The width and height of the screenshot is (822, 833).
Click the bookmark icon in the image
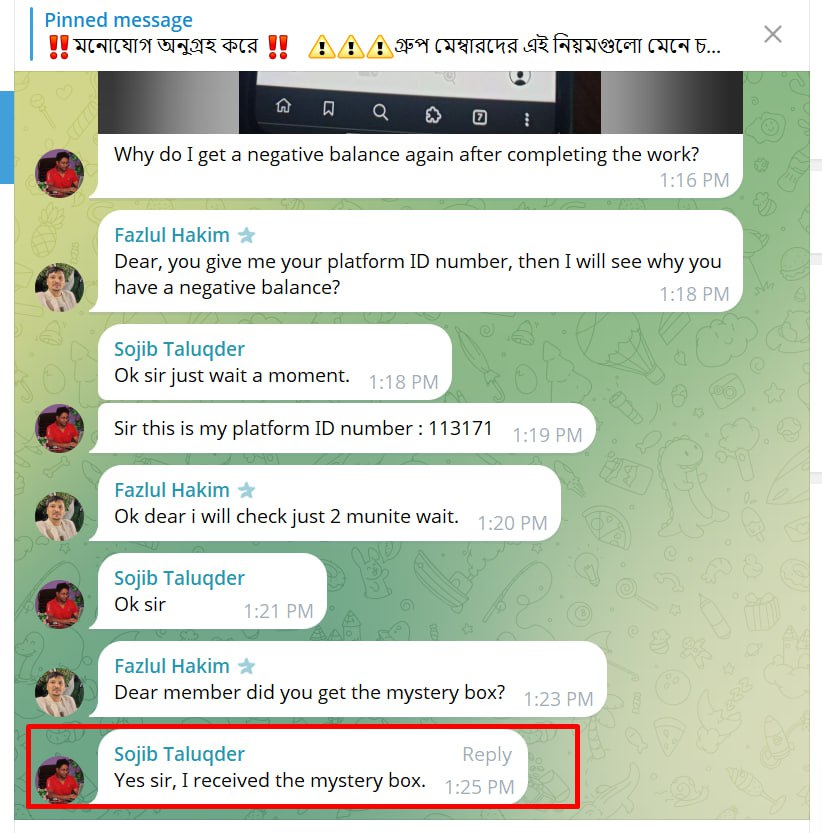tap(329, 108)
